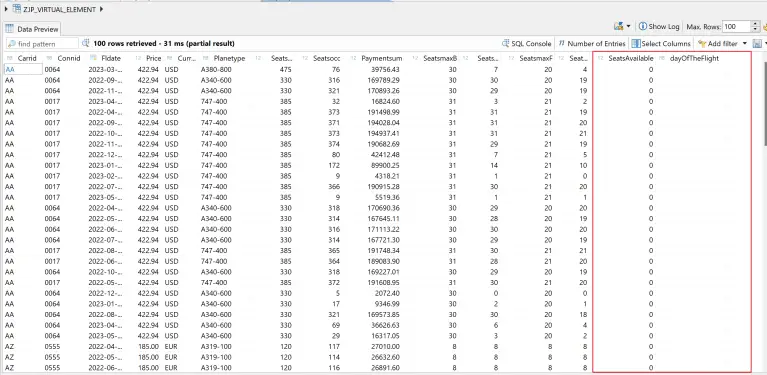Open the SQL Console
This screenshot has width=767, height=375.
tap(527, 44)
